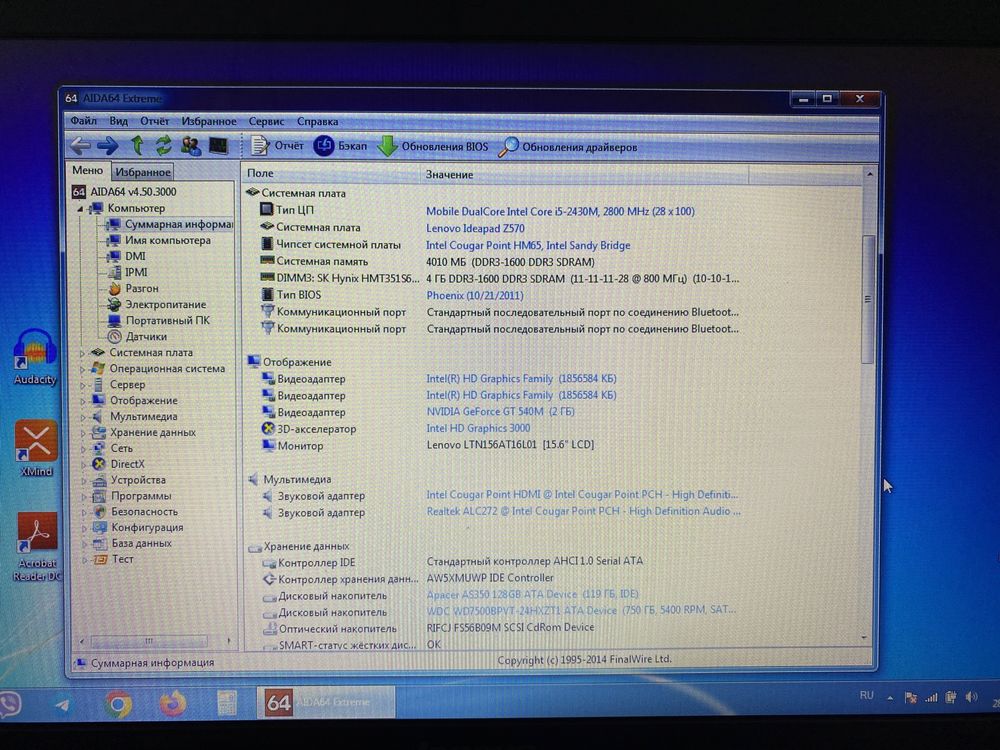
Task: Expand Мультимедиа tree node in sidebar
Action: click(x=82, y=416)
